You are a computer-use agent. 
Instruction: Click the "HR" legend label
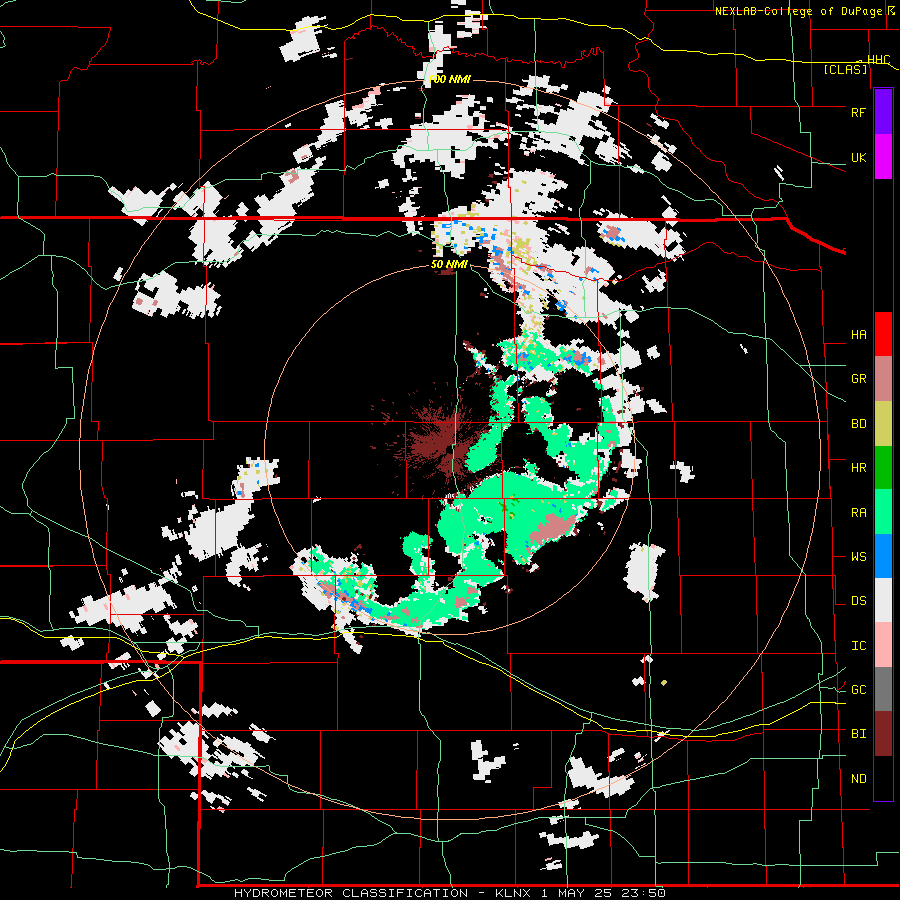pyautogui.click(x=858, y=468)
